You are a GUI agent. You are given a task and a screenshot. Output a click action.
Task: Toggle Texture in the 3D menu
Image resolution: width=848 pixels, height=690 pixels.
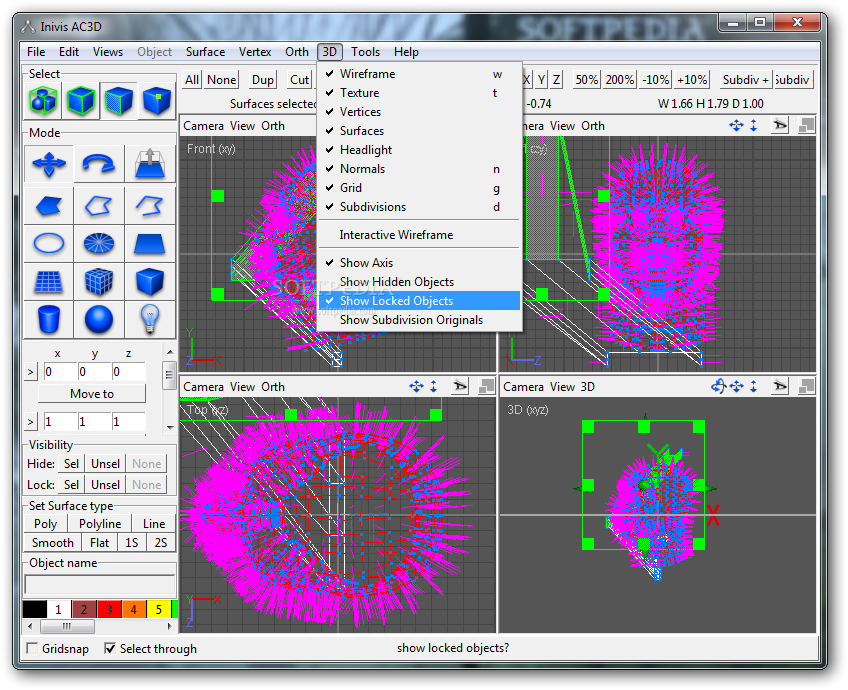pyautogui.click(x=420, y=93)
